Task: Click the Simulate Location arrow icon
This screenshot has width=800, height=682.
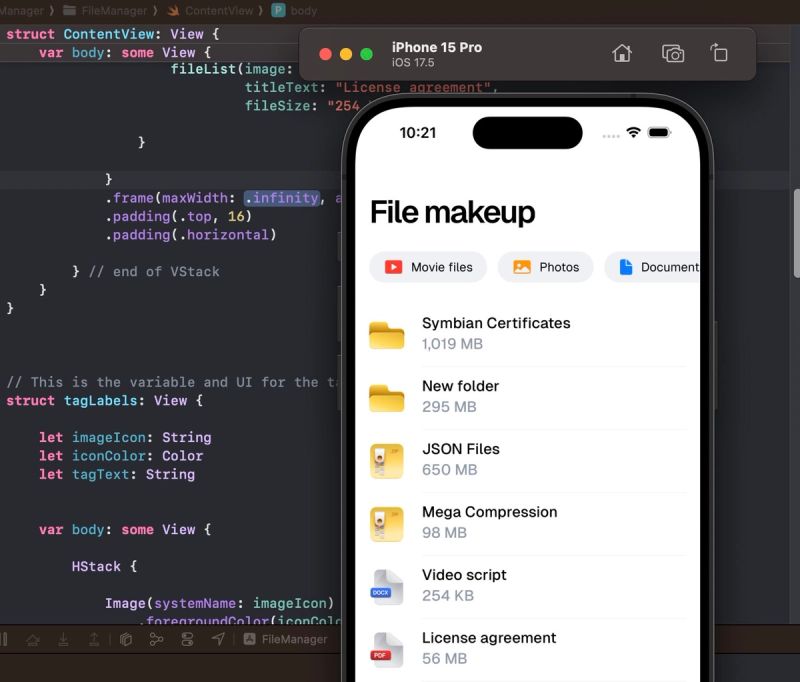Action: point(218,639)
